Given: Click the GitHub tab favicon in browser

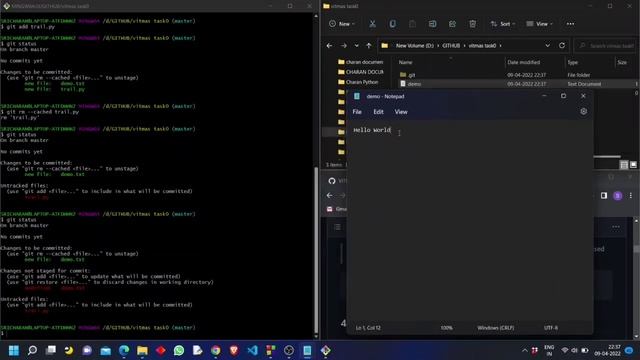Looking at the screenshot, I should pos(332,181).
